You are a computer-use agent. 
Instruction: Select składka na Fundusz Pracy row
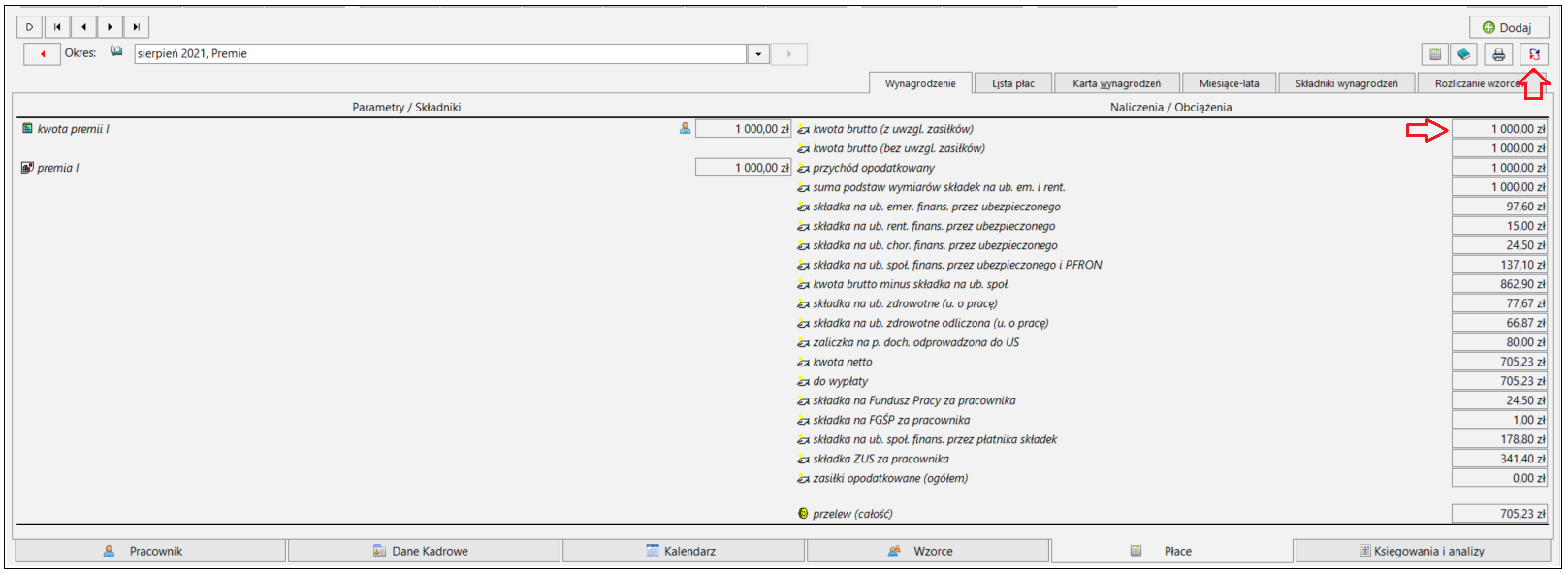[914, 400]
